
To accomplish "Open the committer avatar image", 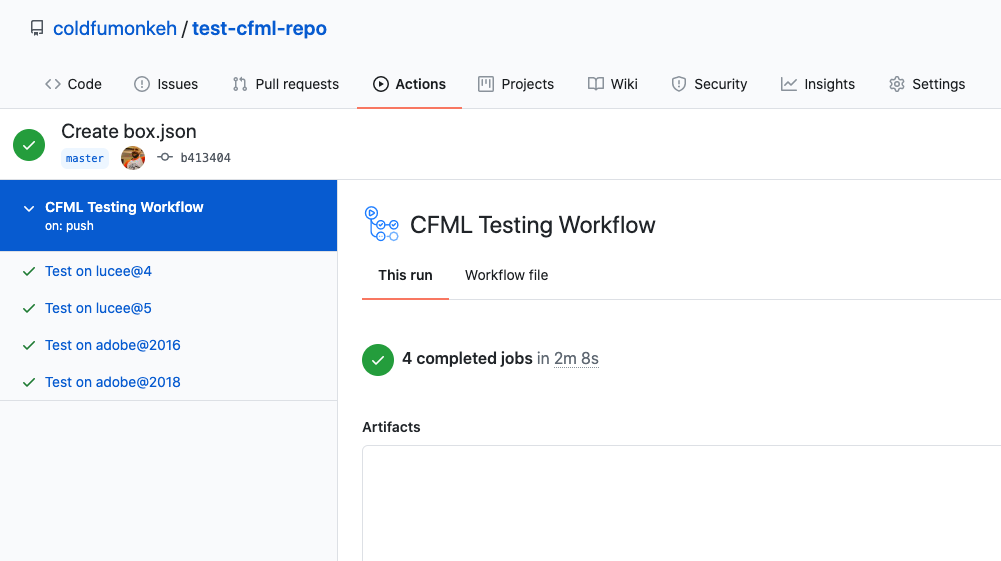I will [x=133, y=158].
